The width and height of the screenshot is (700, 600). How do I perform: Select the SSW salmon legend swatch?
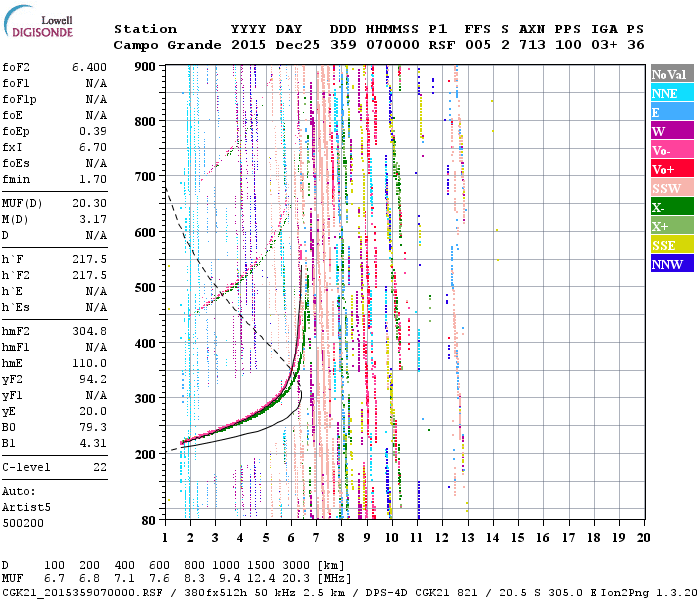672,188
